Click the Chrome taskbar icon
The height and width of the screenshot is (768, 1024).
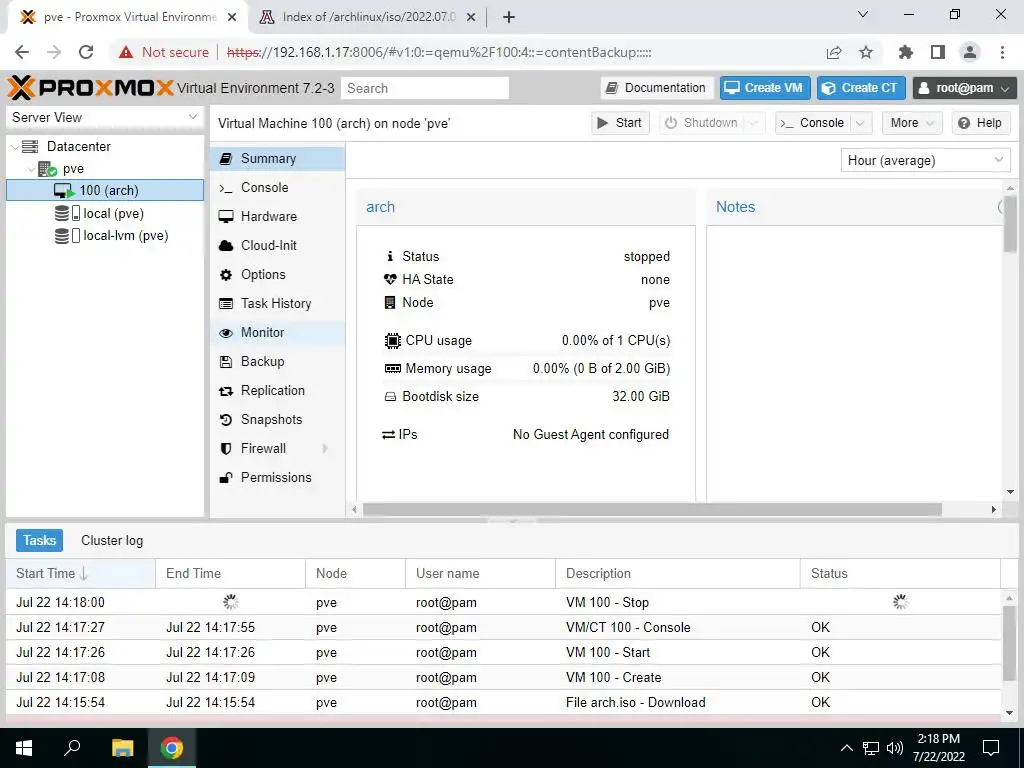(x=172, y=748)
